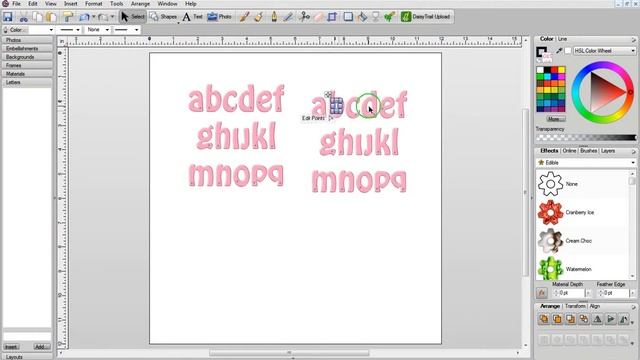This screenshot has height=360, width=640.
Task: Activate the Select arrow tool
Action: click(x=133, y=17)
